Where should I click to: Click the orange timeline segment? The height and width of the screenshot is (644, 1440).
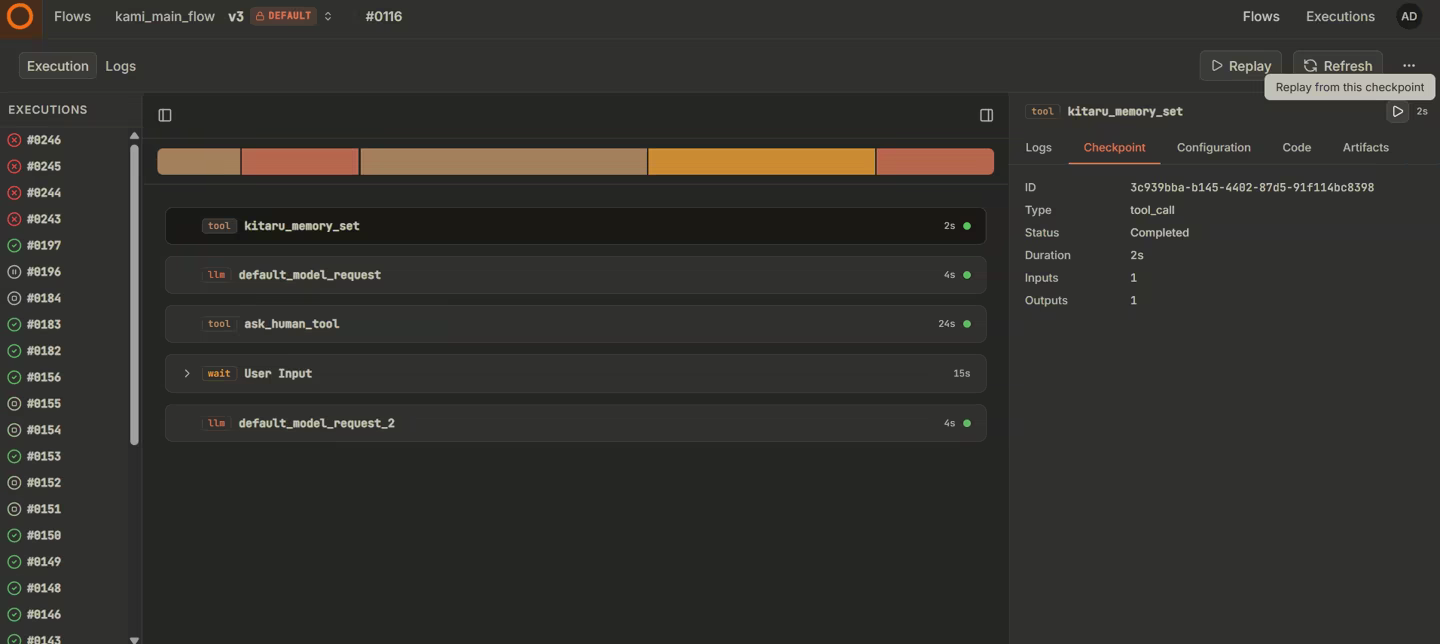click(761, 161)
